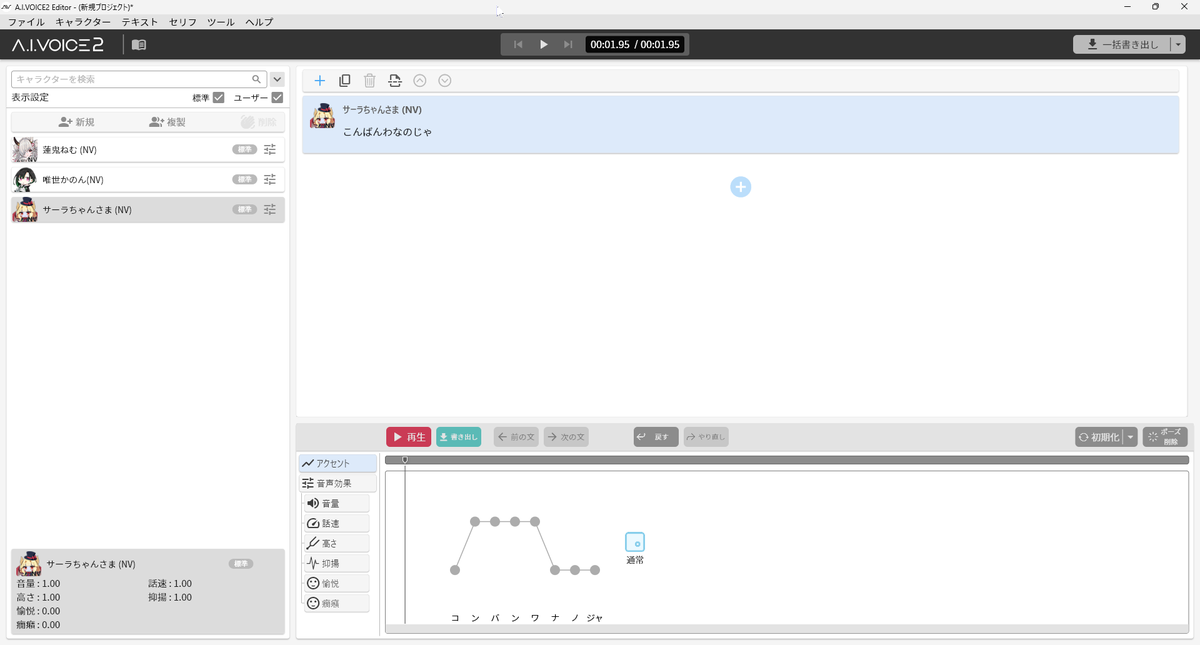Select 蓮鬼ねむ (NV) in the character list

coord(148,150)
